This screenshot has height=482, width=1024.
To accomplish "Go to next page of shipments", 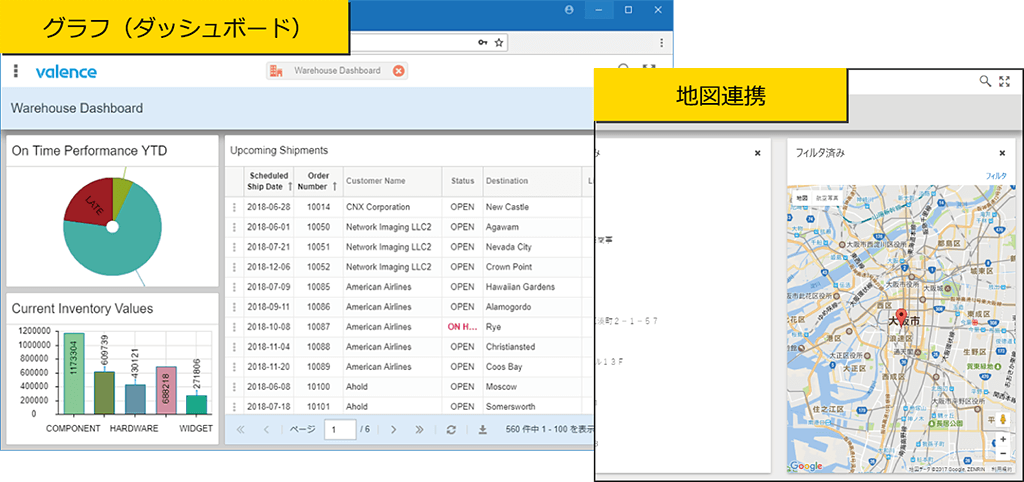I will (x=394, y=430).
